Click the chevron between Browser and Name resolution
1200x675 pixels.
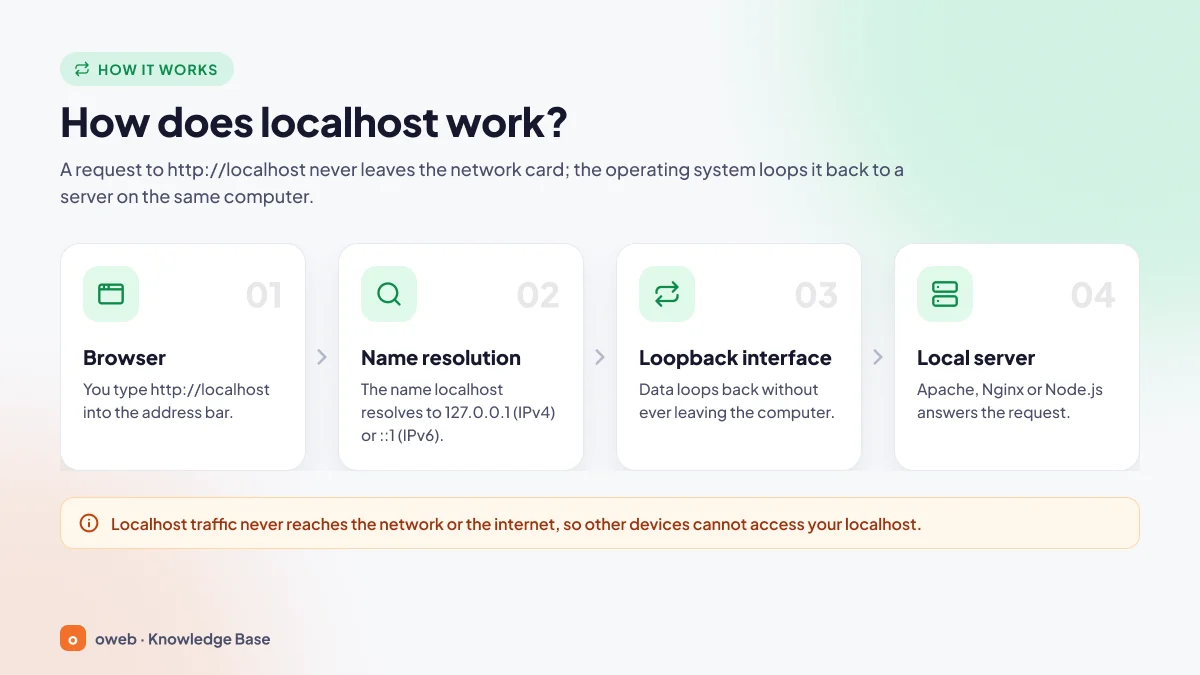322,357
